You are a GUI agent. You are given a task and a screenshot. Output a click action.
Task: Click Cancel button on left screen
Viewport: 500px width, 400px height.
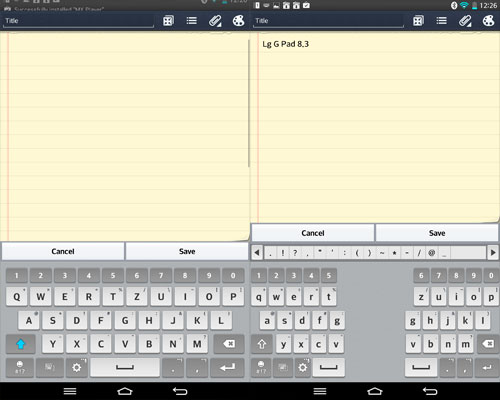coord(63,251)
